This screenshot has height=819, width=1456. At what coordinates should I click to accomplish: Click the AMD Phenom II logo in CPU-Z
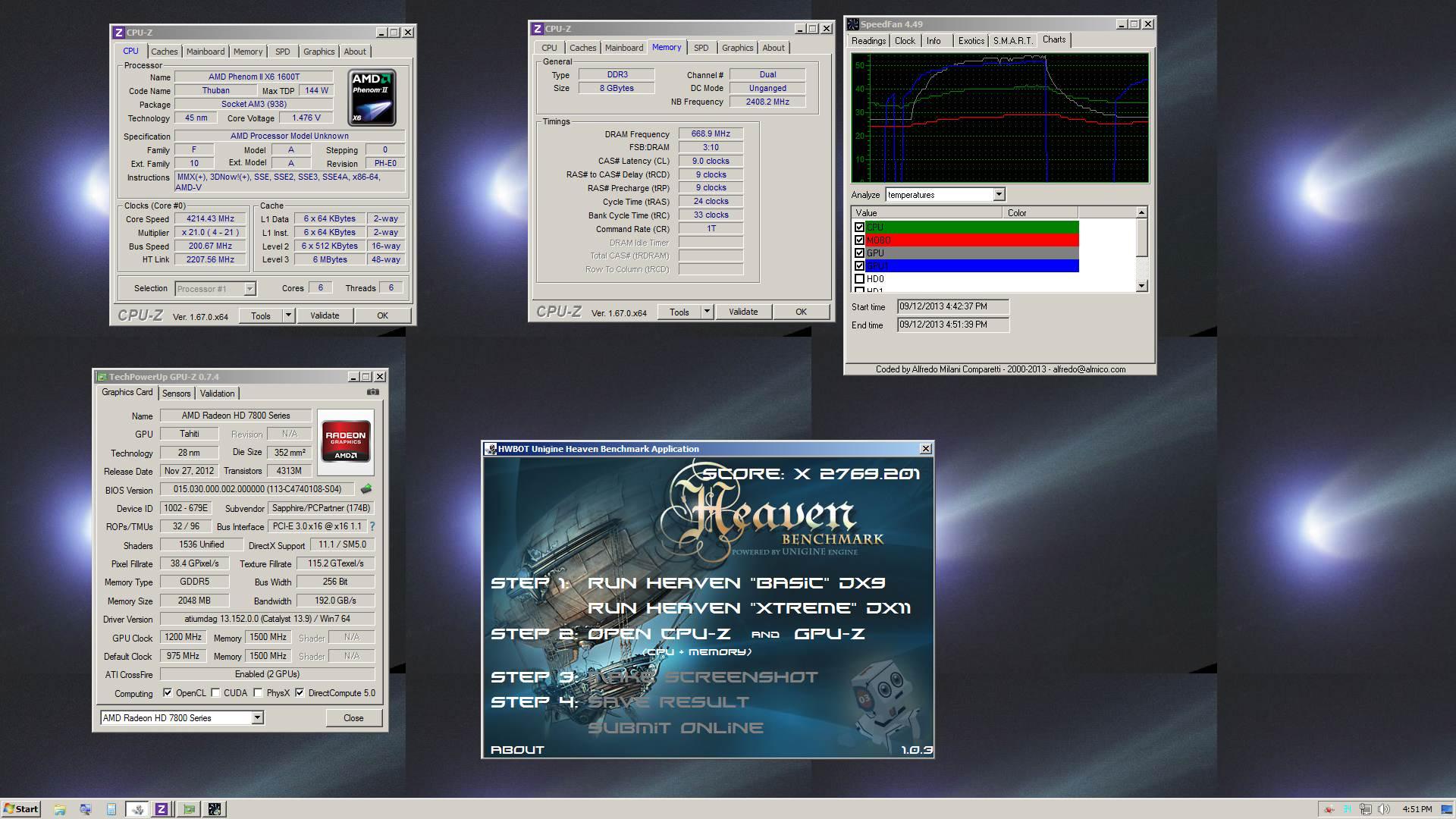click(372, 98)
